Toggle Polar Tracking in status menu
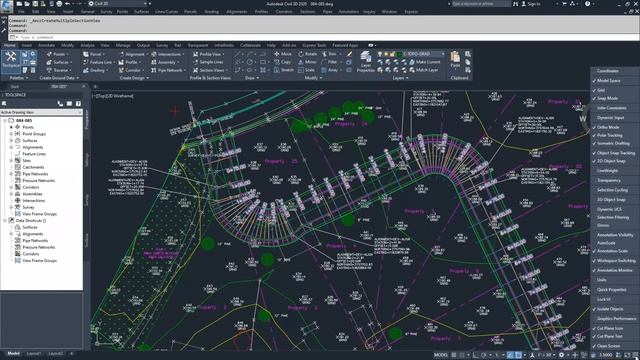Viewport: 640px width, 360px height. (609, 136)
